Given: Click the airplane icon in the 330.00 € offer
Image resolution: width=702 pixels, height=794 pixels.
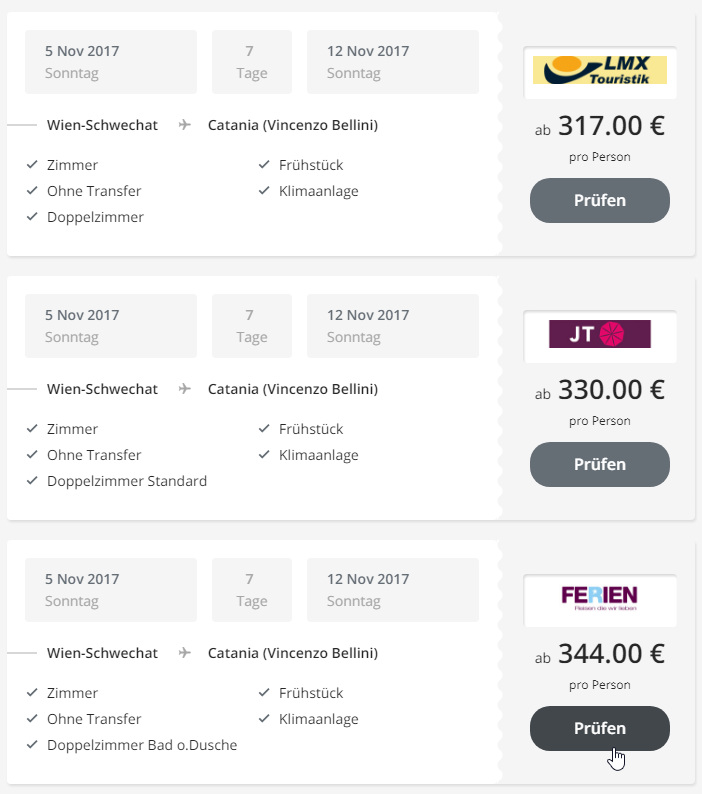Looking at the screenshot, I should pyautogui.click(x=185, y=388).
